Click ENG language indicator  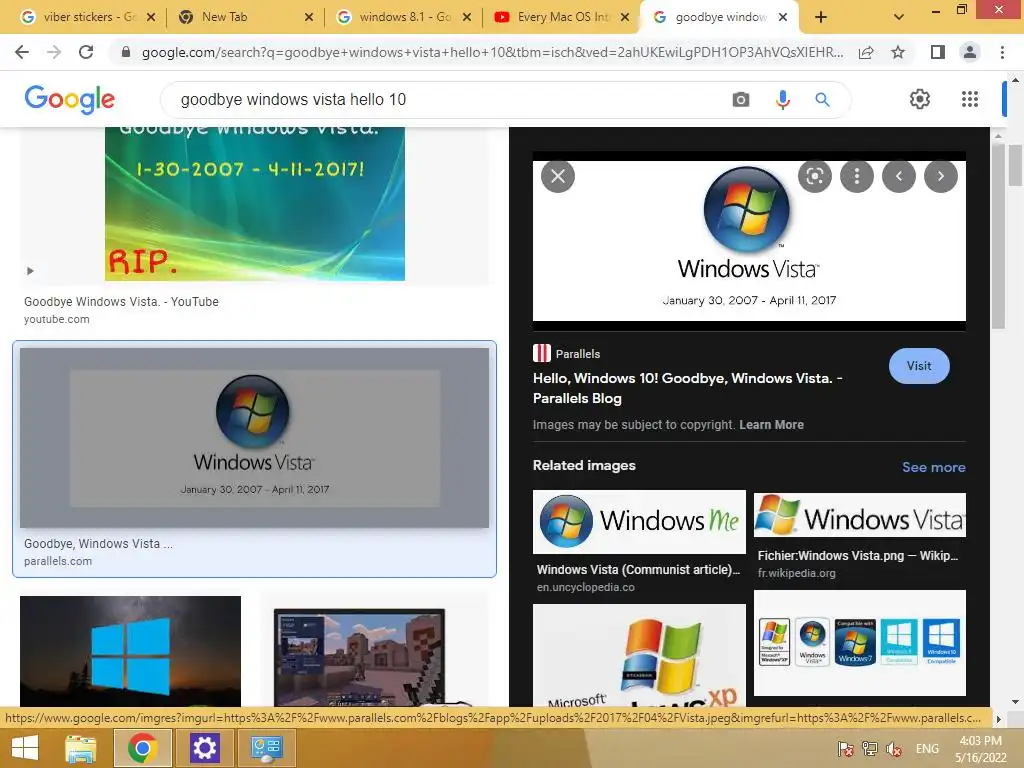(x=927, y=748)
